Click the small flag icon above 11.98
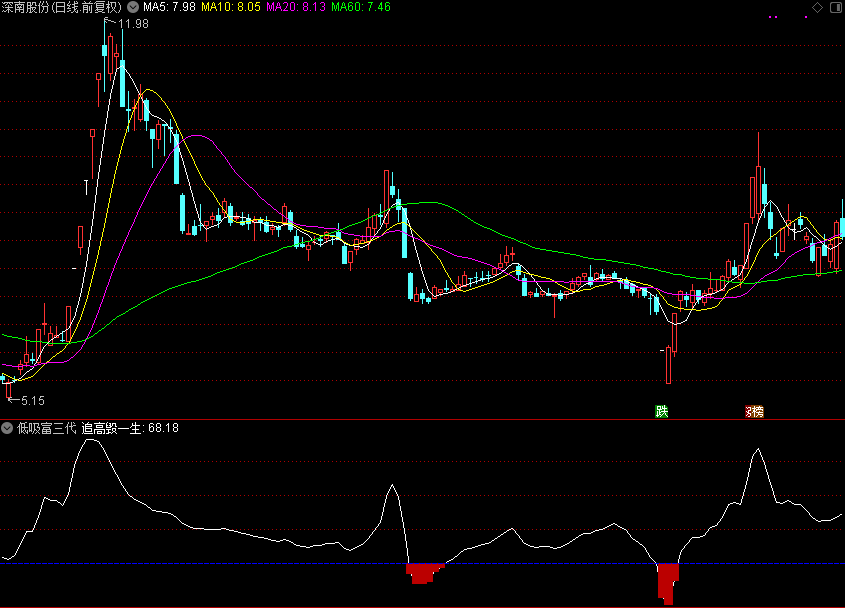Image resolution: width=845 pixels, height=608 pixels. [108, 19]
